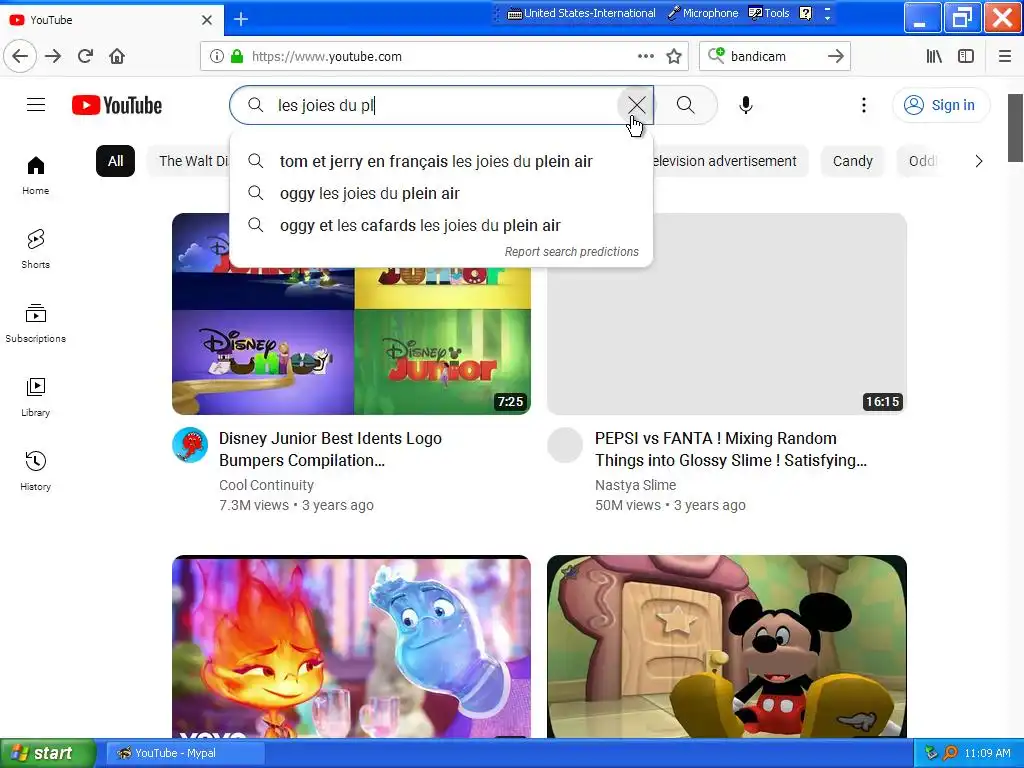Open YouTube settings three-dot menu
This screenshot has height=768, width=1024.
point(863,105)
